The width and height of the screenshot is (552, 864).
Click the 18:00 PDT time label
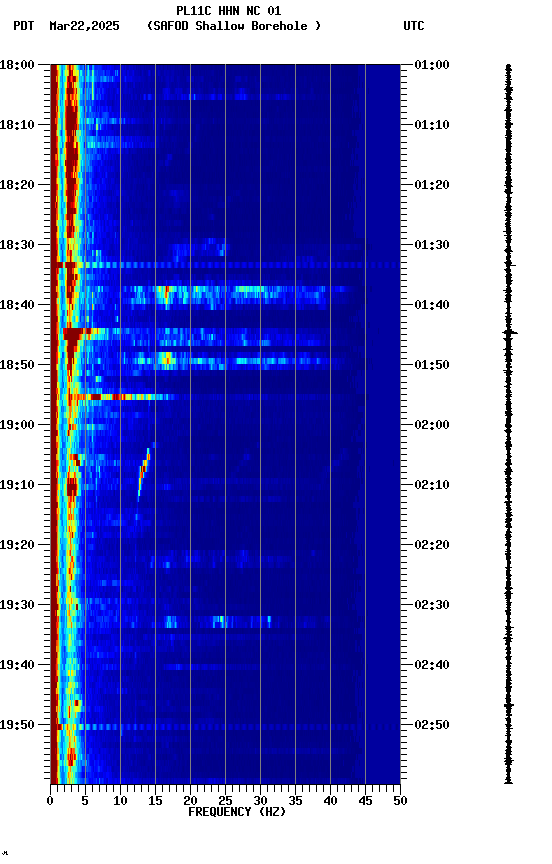tap(18, 65)
